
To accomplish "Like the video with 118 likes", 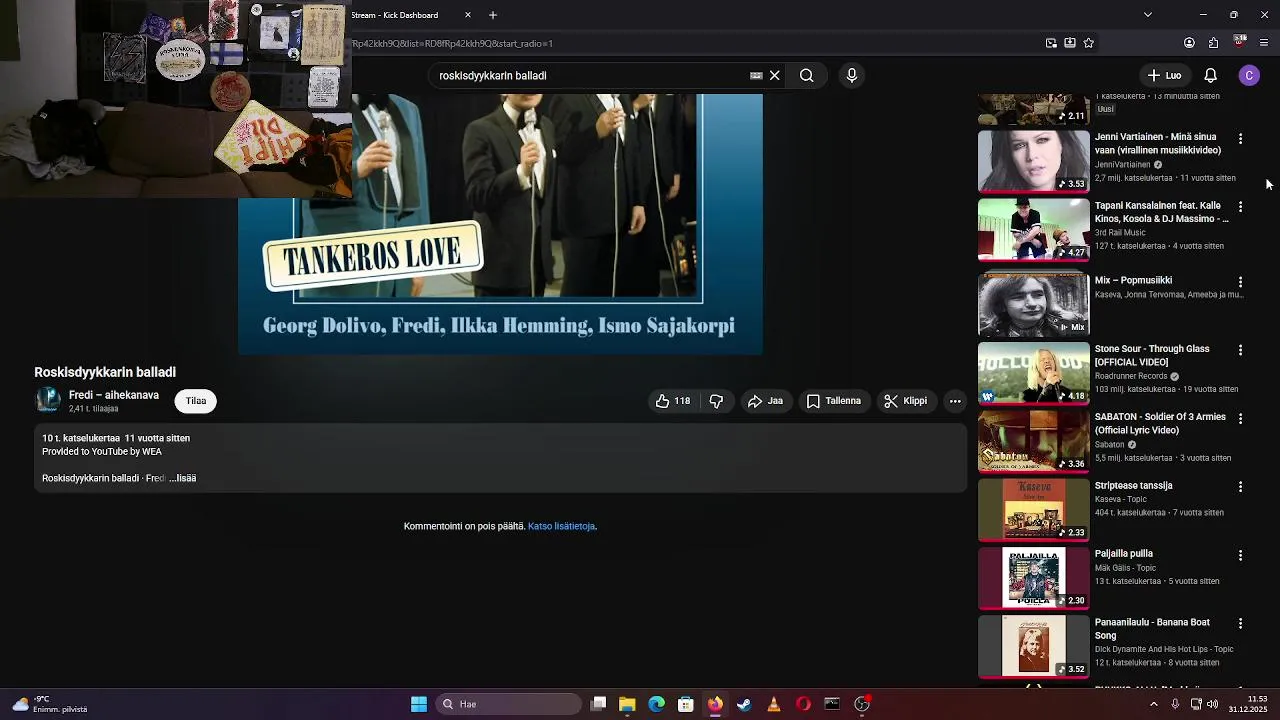I will pos(673,401).
